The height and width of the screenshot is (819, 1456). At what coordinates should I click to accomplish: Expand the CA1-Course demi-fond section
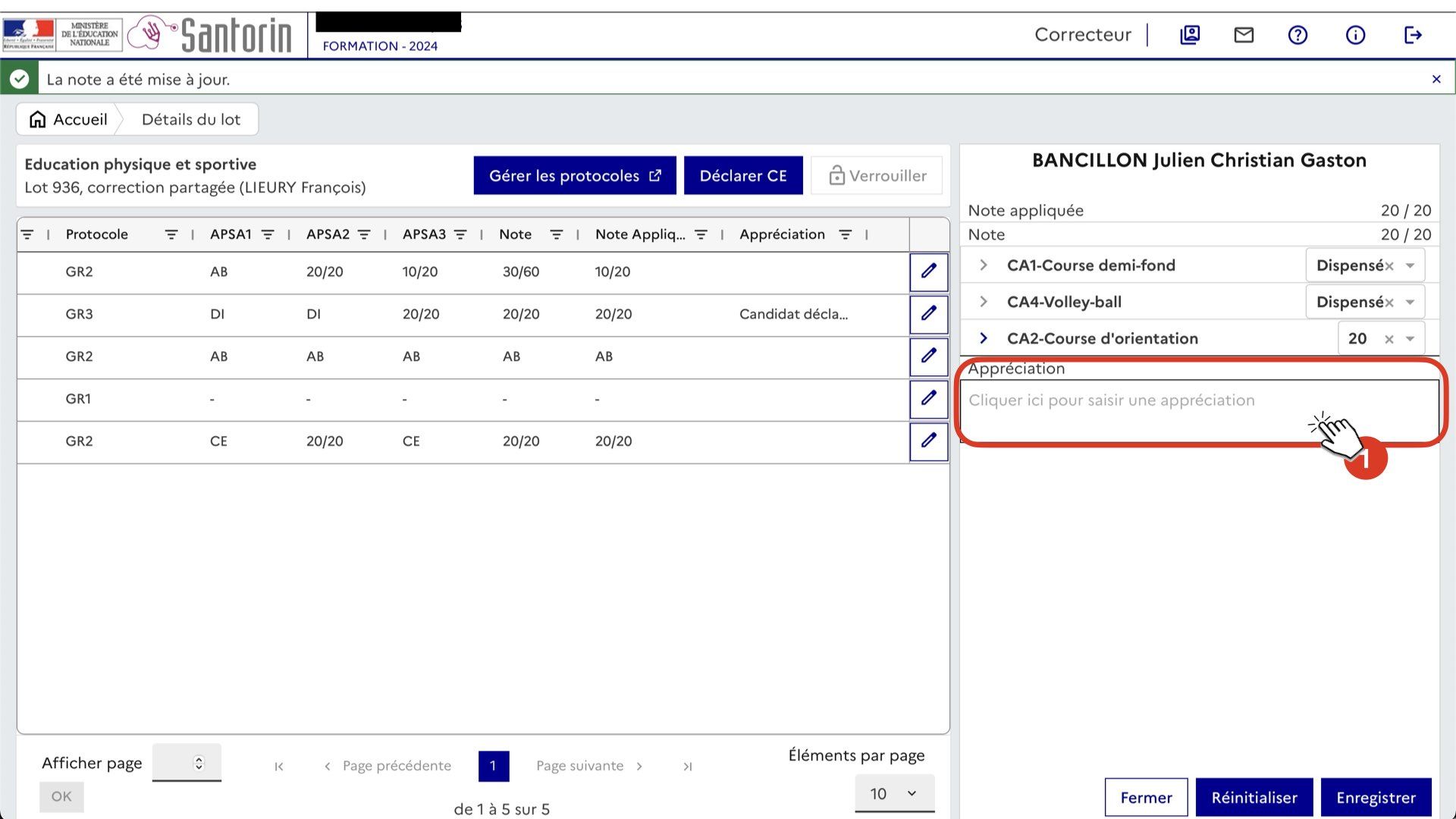pos(984,265)
